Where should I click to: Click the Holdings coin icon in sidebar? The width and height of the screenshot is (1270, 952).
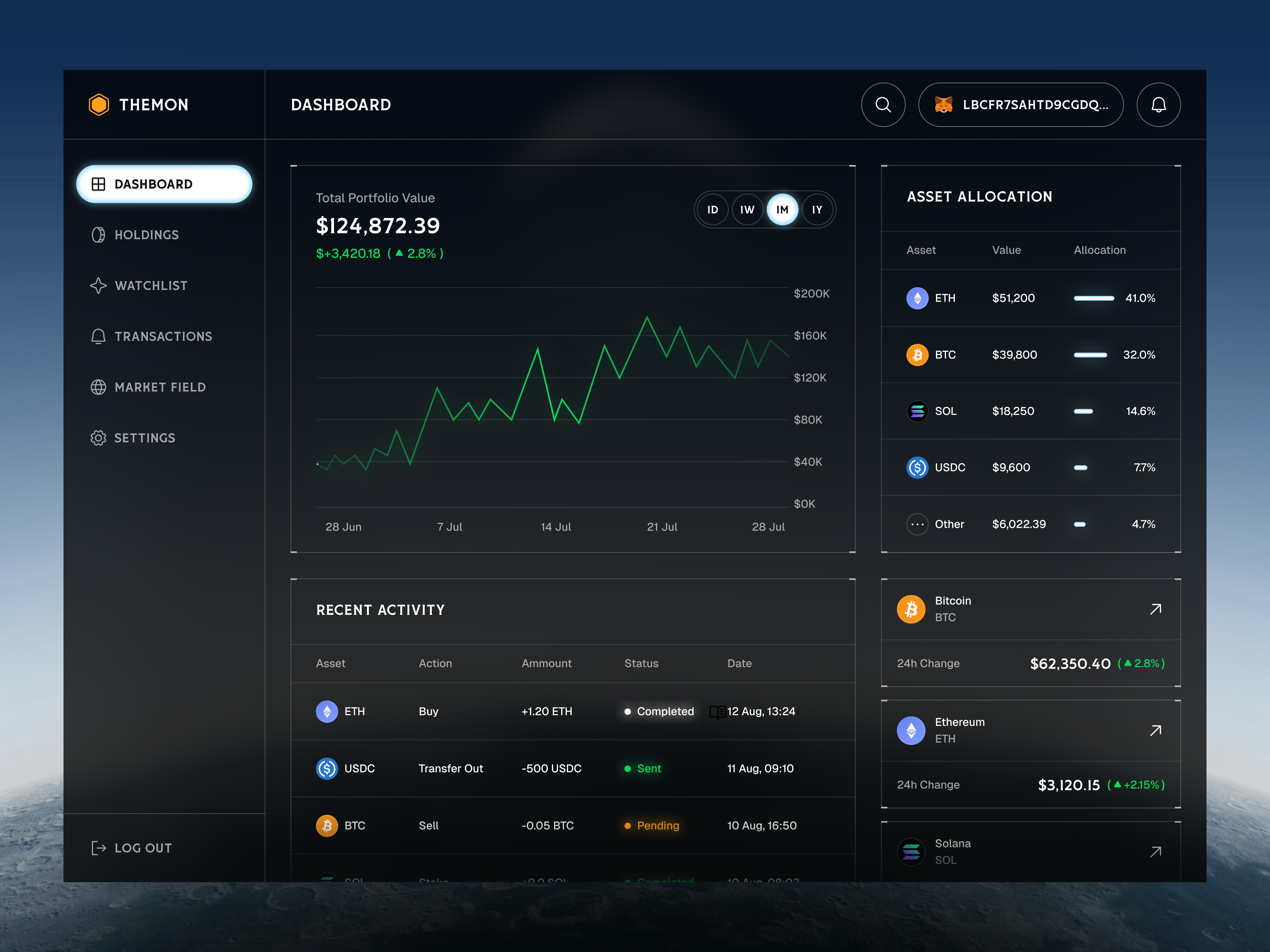tap(98, 235)
